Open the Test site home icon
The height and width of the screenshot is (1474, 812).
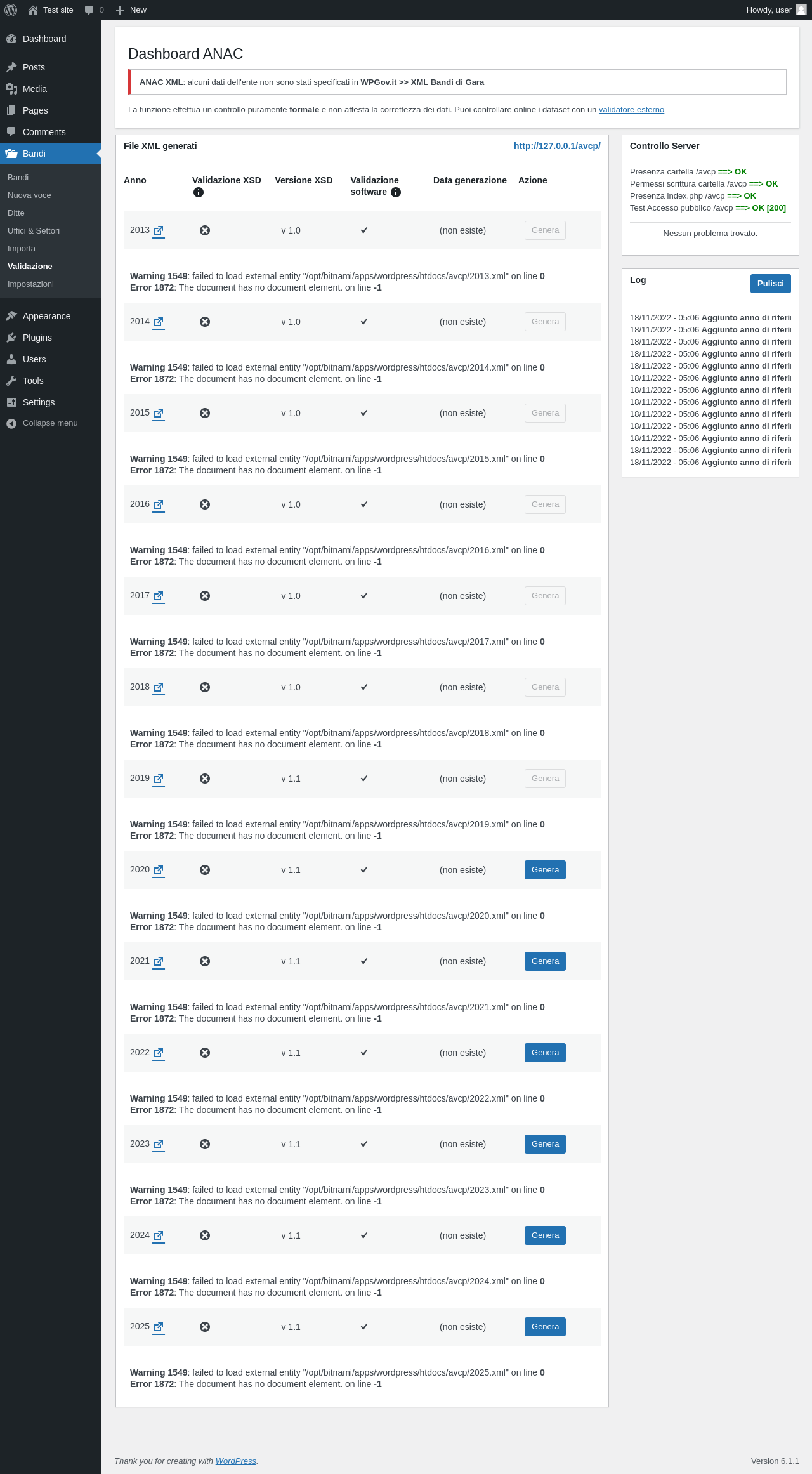pyautogui.click(x=33, y=10)
